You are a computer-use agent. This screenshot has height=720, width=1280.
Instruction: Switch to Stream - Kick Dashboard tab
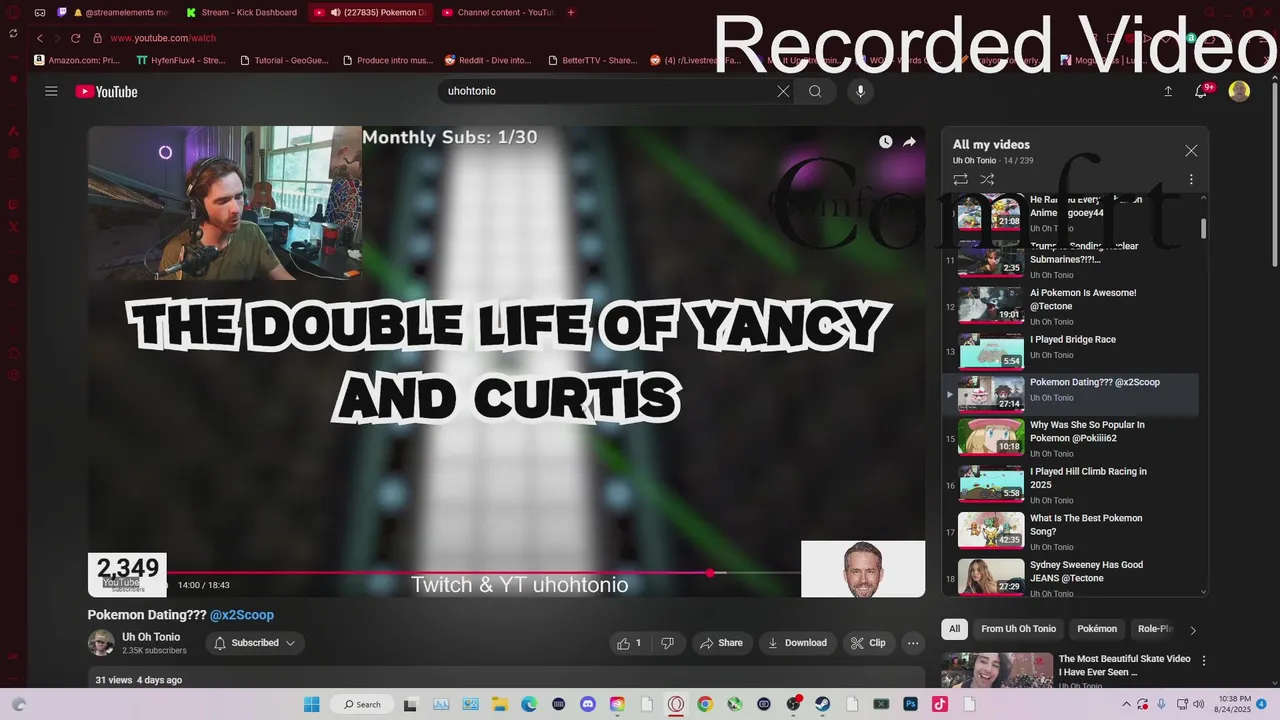[242, 13]
